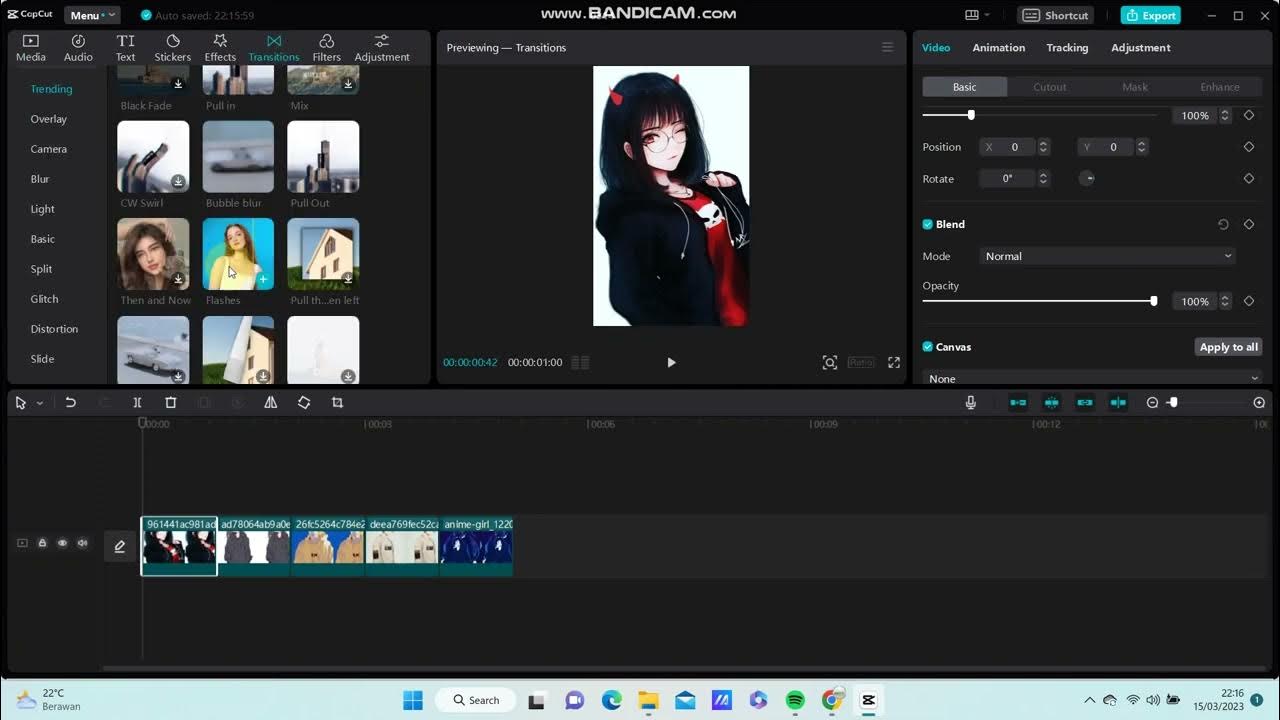This screenshot has height=720, width=1280.
Task: Open the Blend Mode Normal dropdown
Action: pos(1107,256)
